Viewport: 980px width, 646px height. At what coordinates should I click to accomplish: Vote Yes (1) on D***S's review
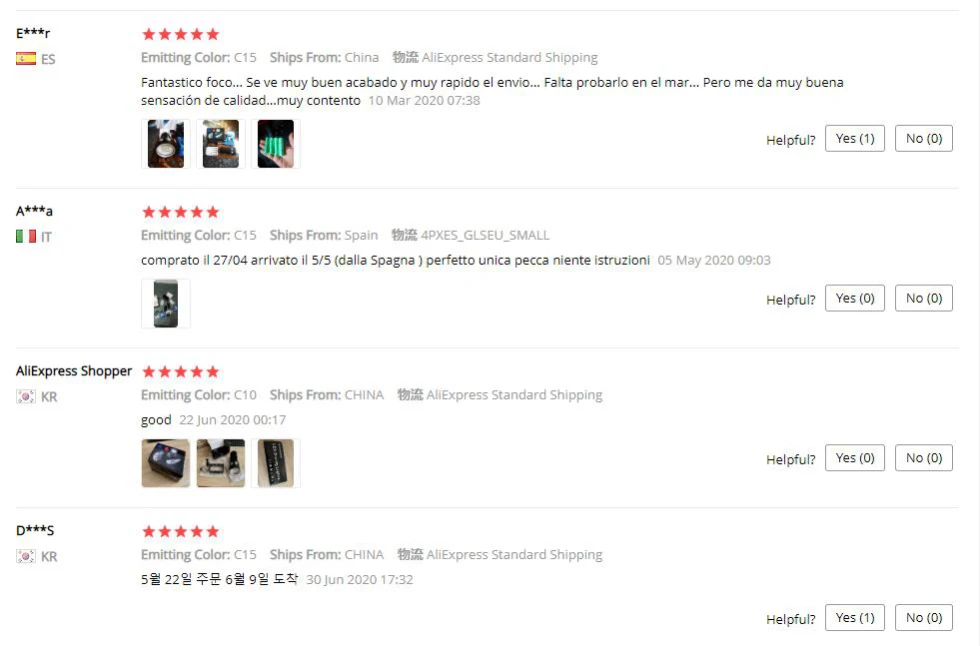pyautogui.click(x=854, y=618)
